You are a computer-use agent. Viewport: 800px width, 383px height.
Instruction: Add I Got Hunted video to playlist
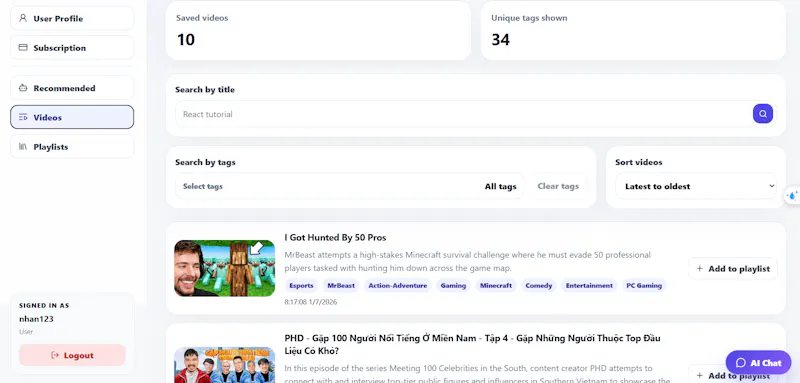click(733, 268)
